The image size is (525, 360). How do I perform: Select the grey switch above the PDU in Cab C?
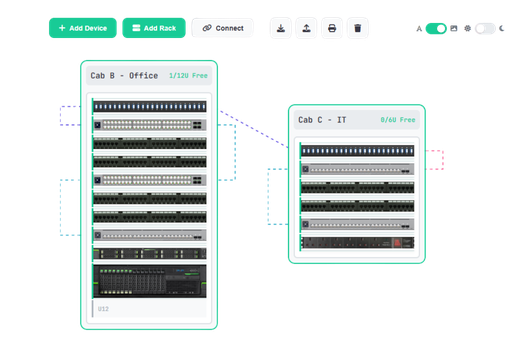[x=358, y=224]
